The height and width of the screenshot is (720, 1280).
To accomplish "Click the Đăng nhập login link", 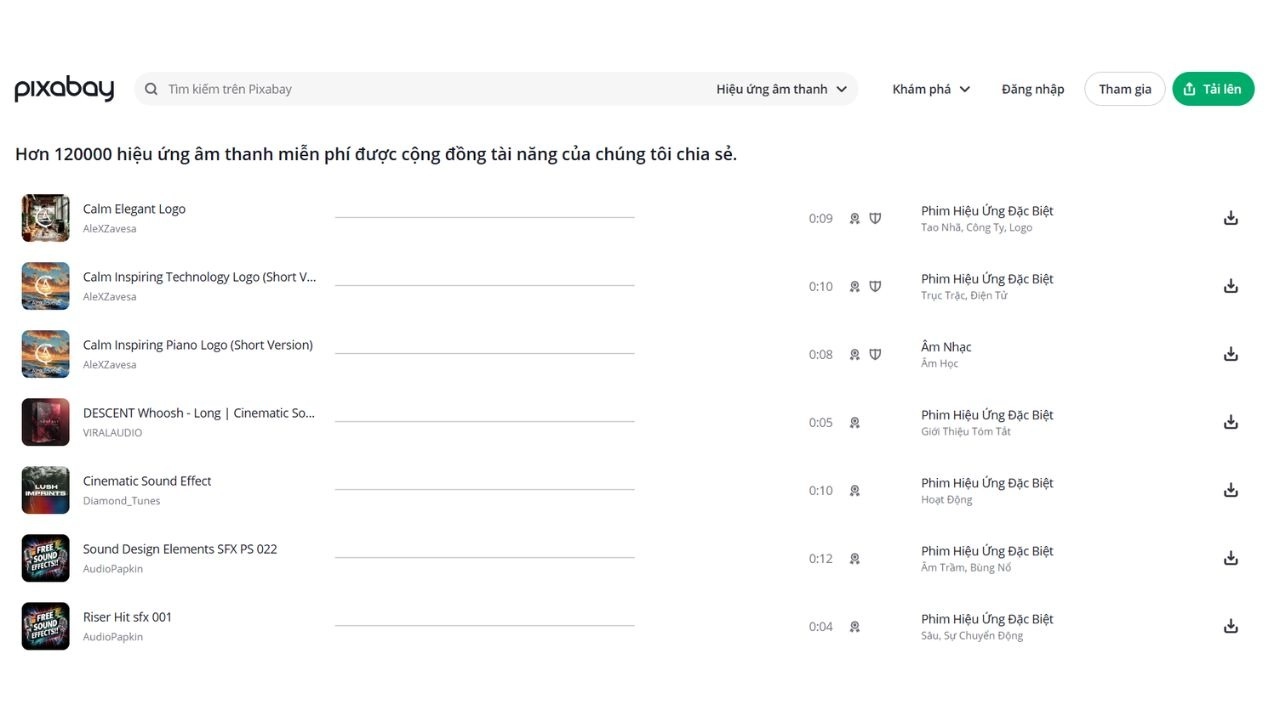I will [1033, 89].
